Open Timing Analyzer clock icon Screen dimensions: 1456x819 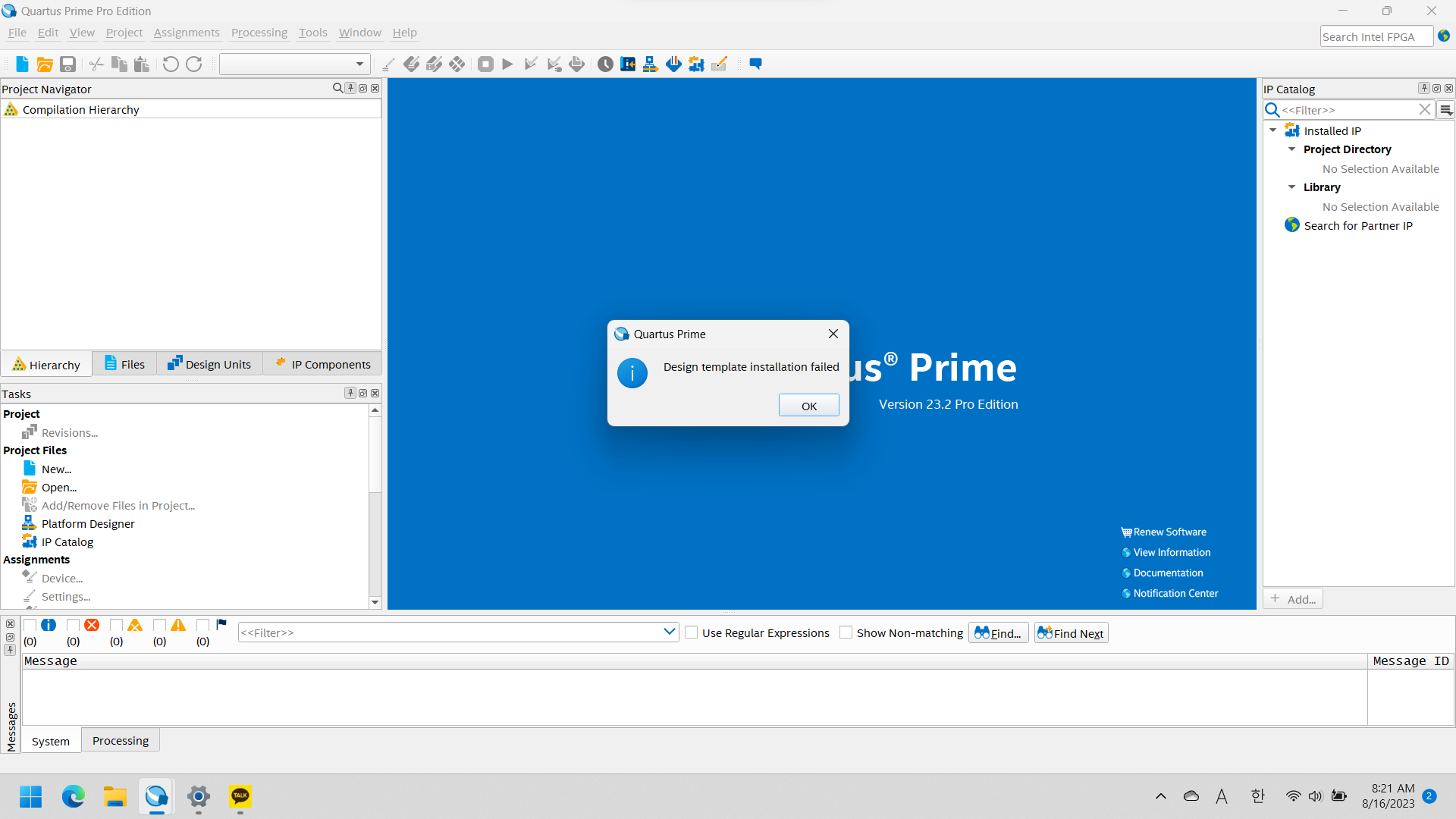pyautogui.click(x=605, y=64)
